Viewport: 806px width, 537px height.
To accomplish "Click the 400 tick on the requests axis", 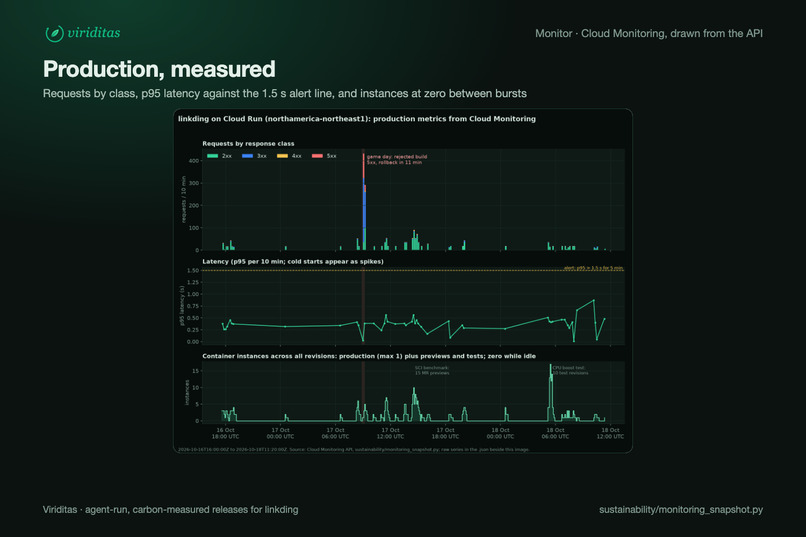I will [x=194, y=161].
